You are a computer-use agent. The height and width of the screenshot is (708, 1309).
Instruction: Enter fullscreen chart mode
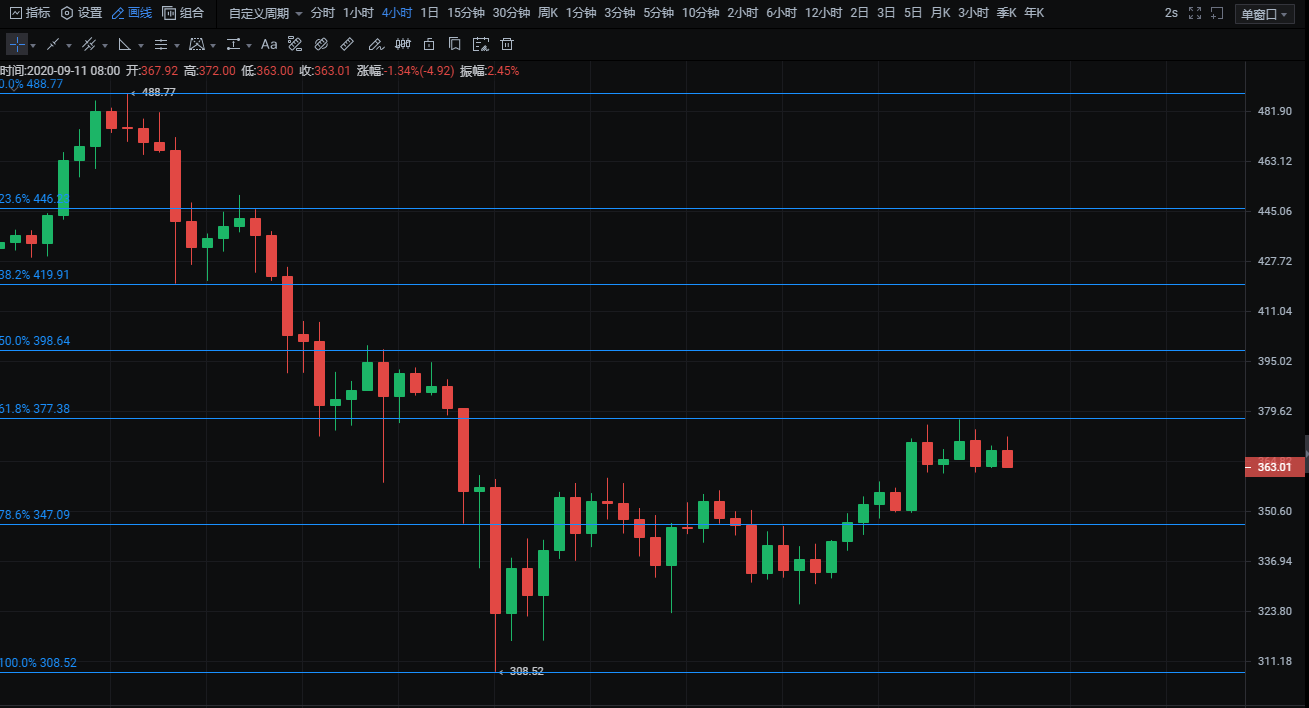click(1216, 13)
